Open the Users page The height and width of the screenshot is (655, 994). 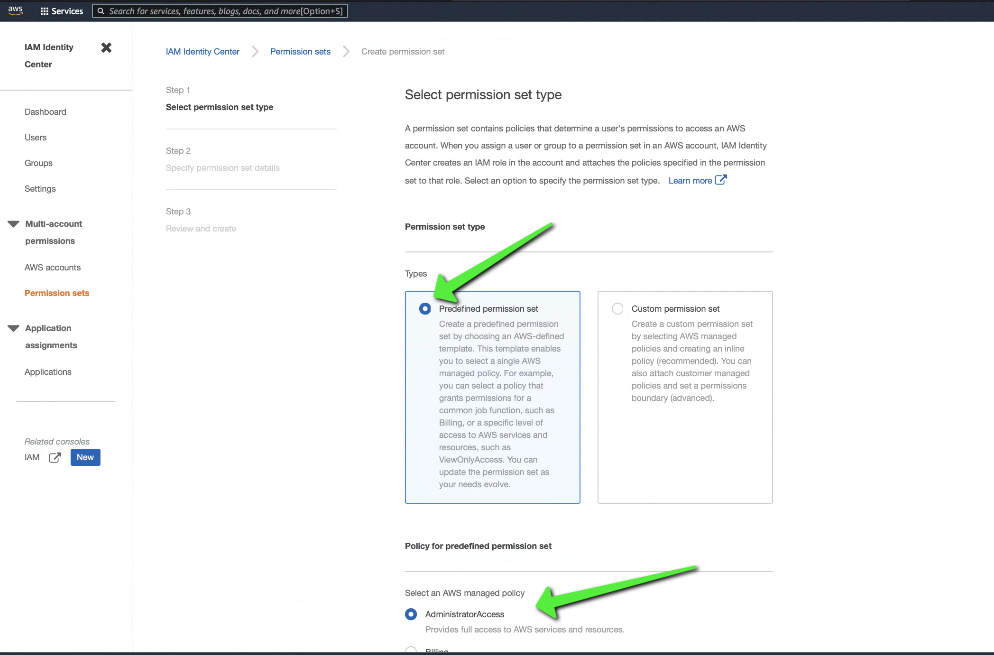click(36, 137)
